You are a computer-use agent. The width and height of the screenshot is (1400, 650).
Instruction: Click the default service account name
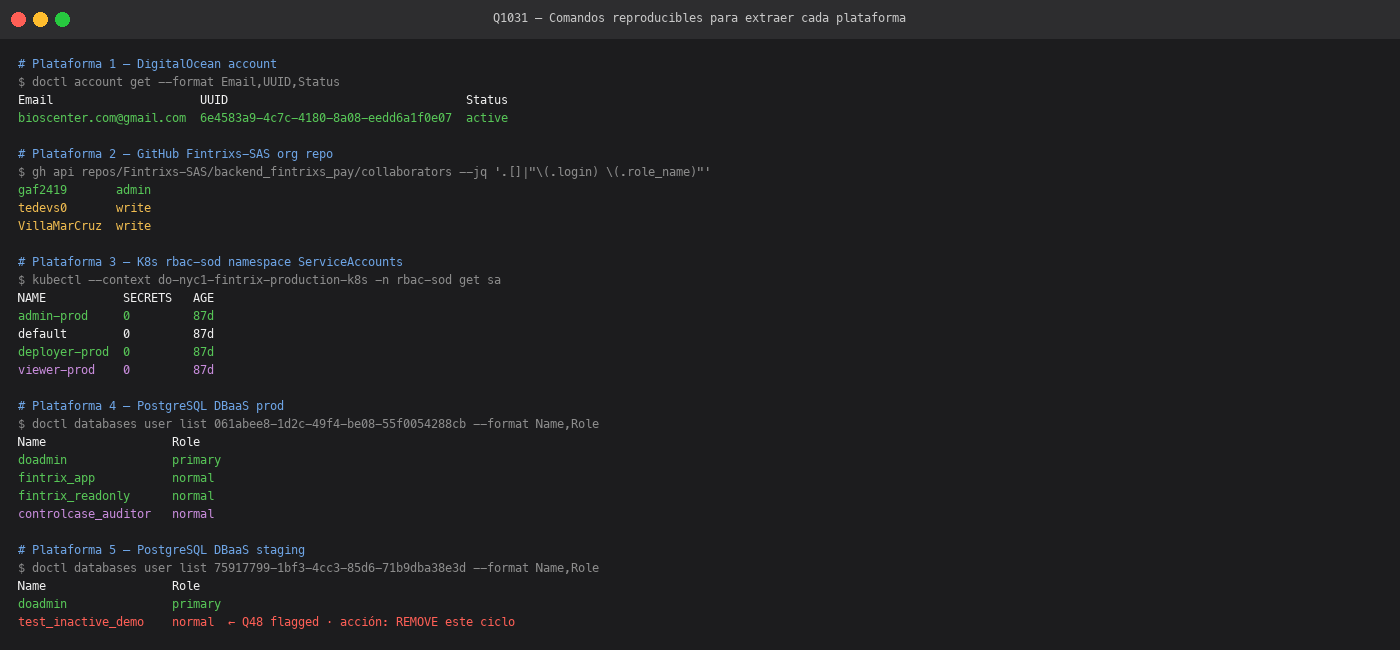click(x=42, y=334)
